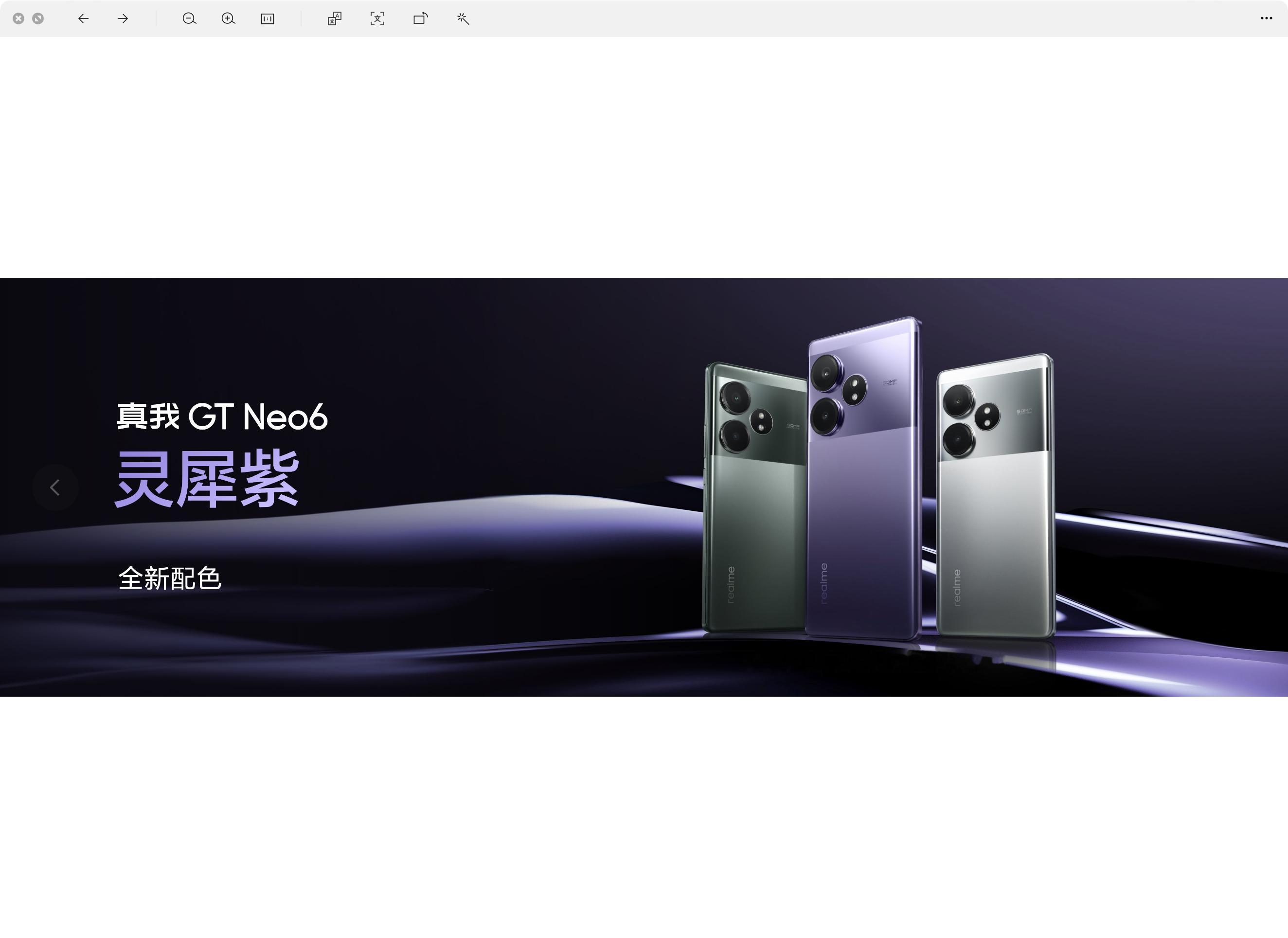1288x938 pixels.
Task: Translate text in the image
Action: (x=335, y=19)
